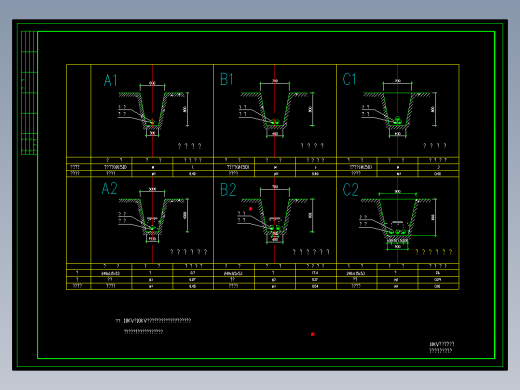Click the A1 section label
This screenshot has height=390, width=520.
tap(110, 80)
